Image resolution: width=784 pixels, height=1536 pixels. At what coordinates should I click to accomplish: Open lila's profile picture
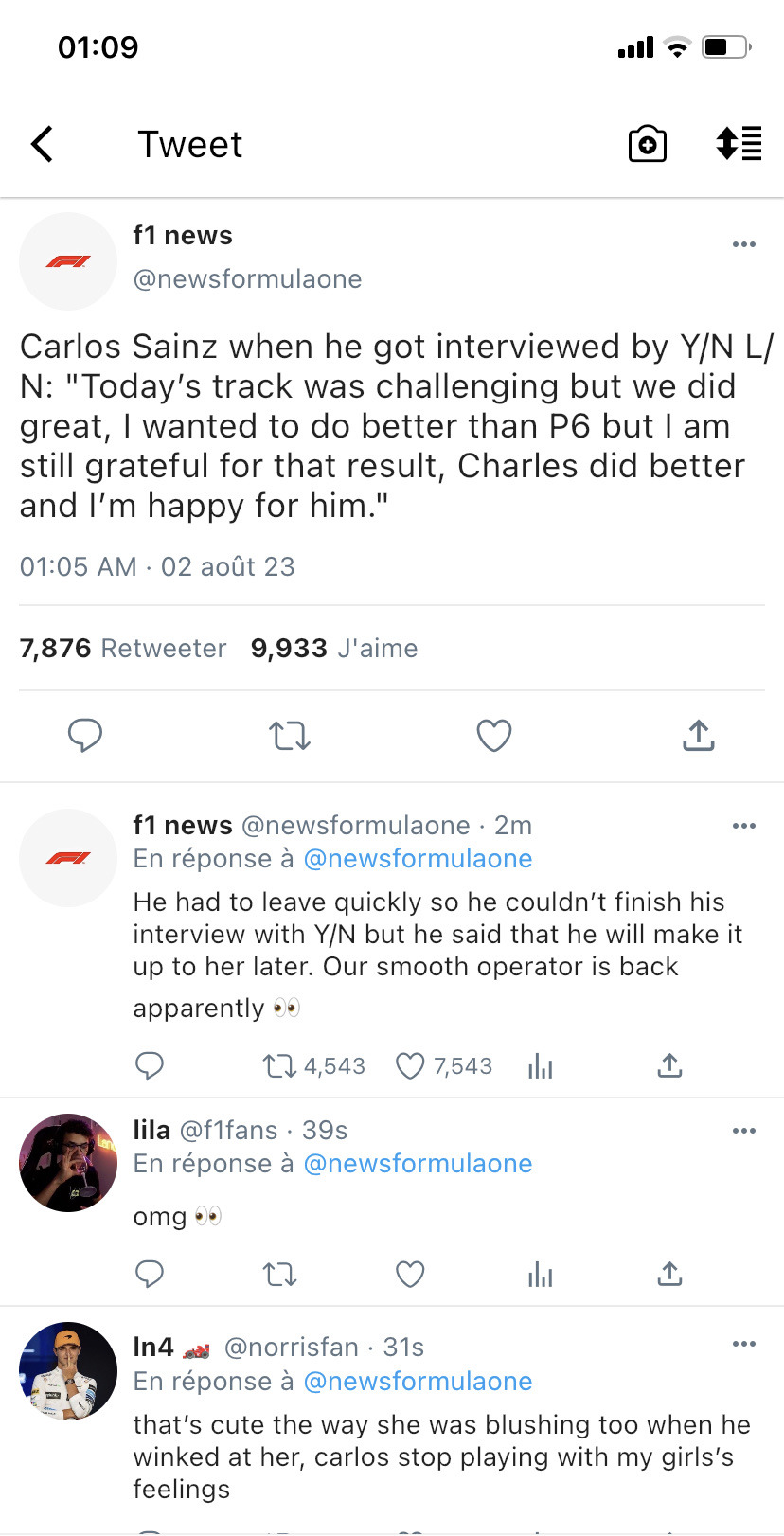click(68, 1163)
